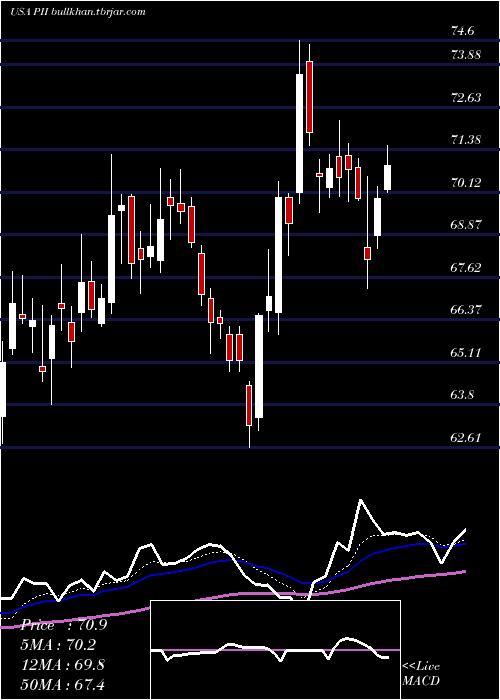
Task: Click the 73.88 price axis label
Action: 466,55
